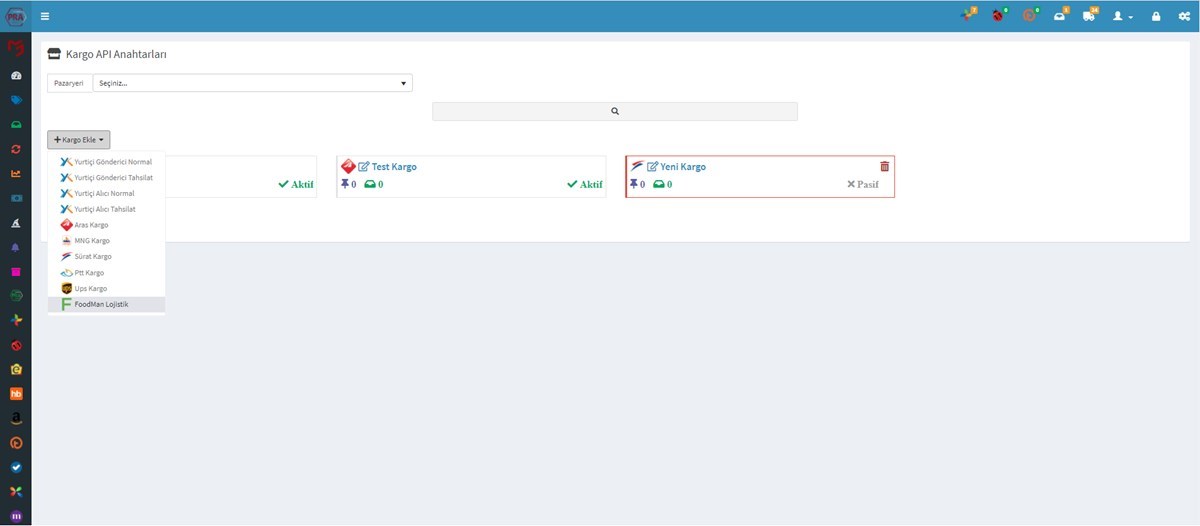Collapse the Kargo Ekle dropdown button

pos(78,140)
